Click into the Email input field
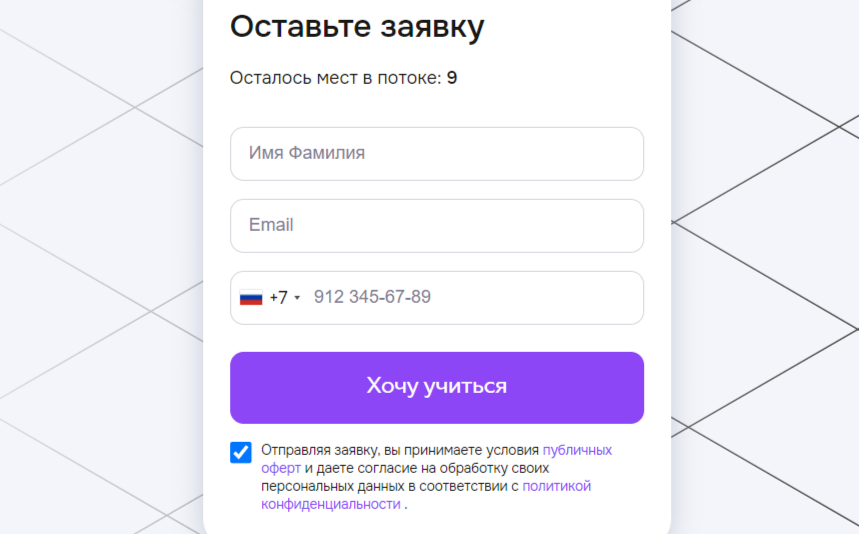The height and width of the screenshot is (534, 859). tap(437, 226)
